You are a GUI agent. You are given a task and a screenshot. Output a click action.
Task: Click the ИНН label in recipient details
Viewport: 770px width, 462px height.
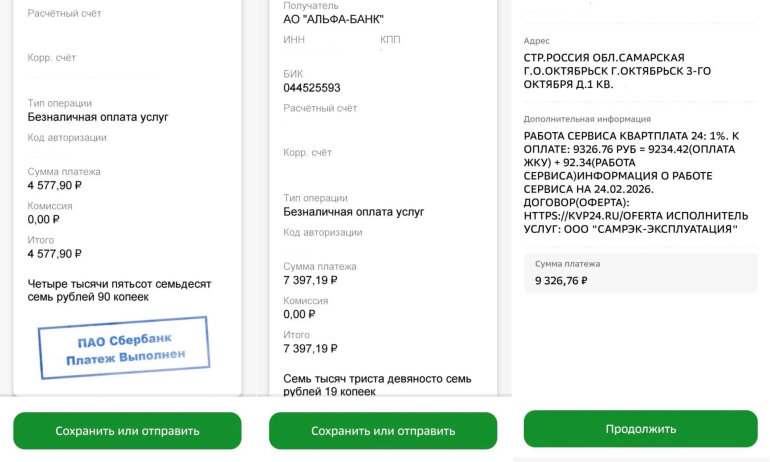[x=294, y=39]
